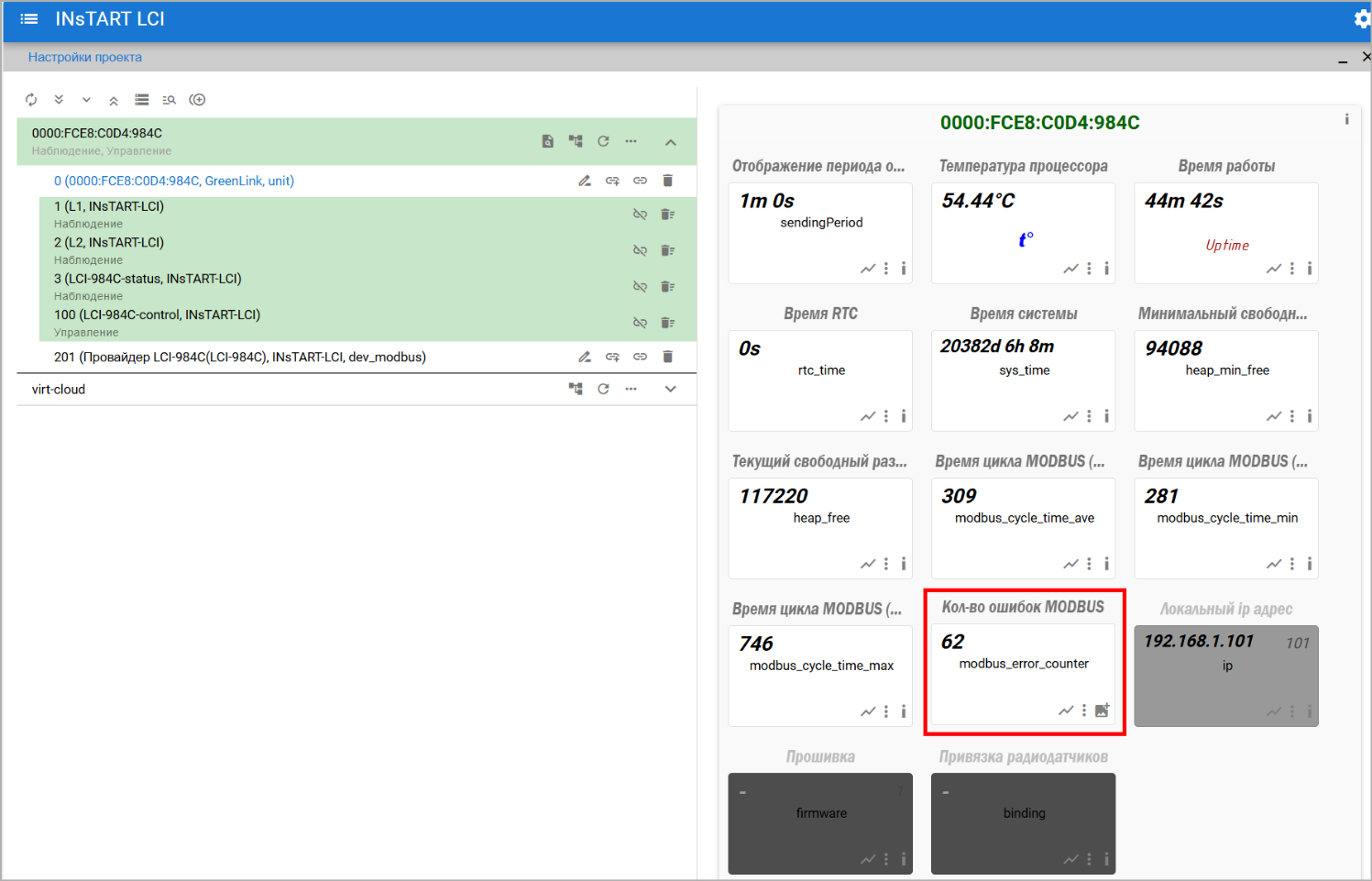Delete the LCI-984C-status row

pos(667,286)
